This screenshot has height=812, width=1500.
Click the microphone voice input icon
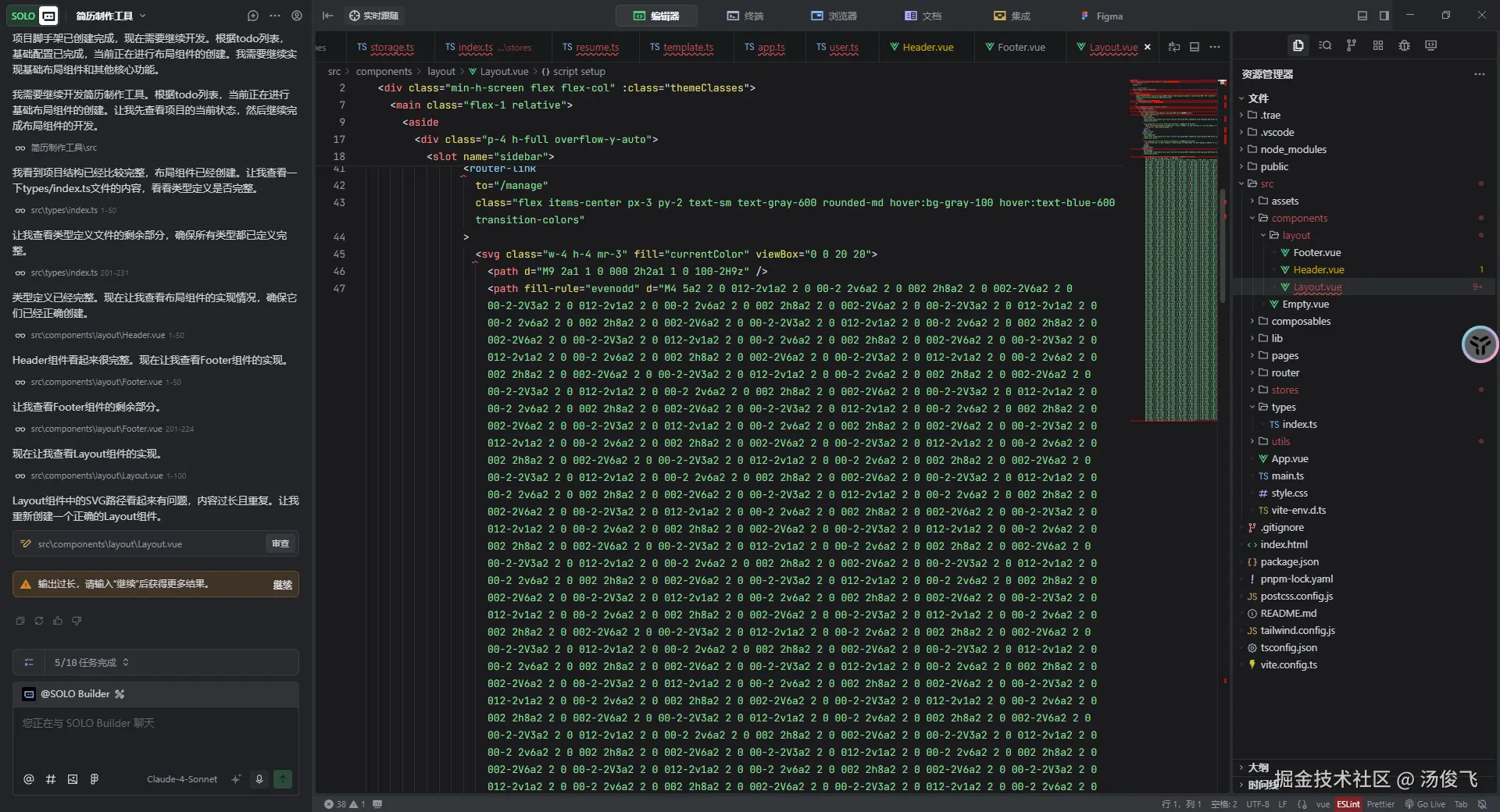click(259, 778)
